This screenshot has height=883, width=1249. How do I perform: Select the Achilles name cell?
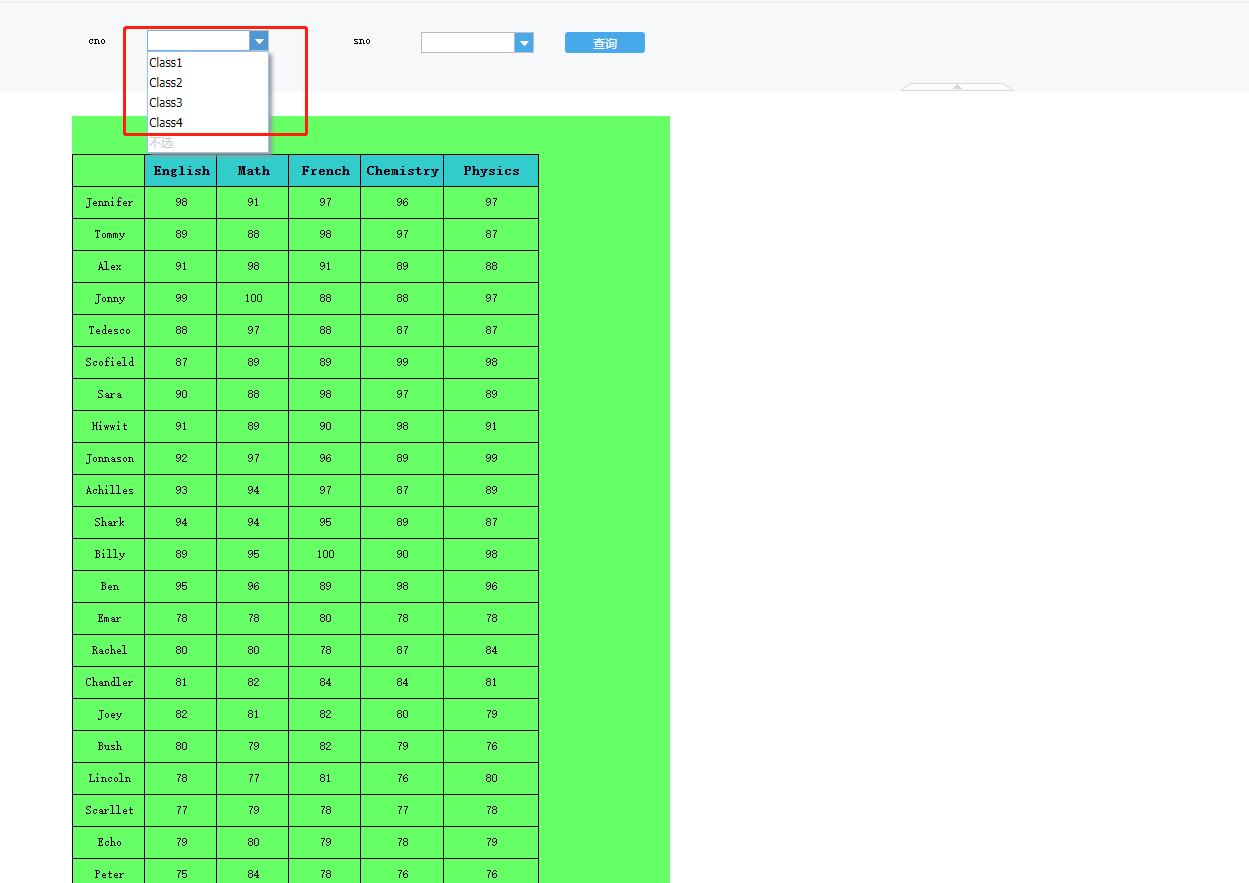click(109, 490)
